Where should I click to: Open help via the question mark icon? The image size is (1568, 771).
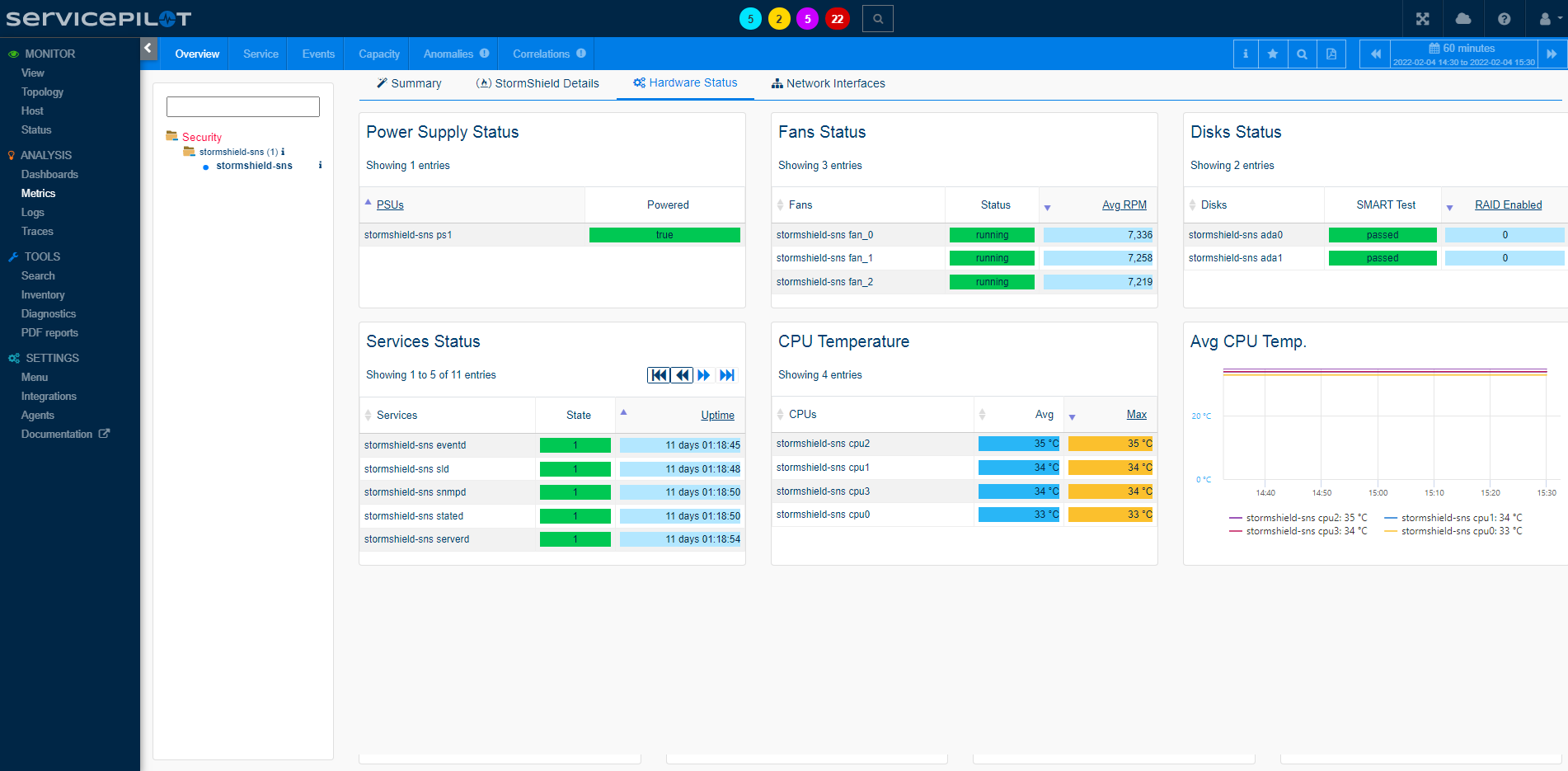[1504, 19]
